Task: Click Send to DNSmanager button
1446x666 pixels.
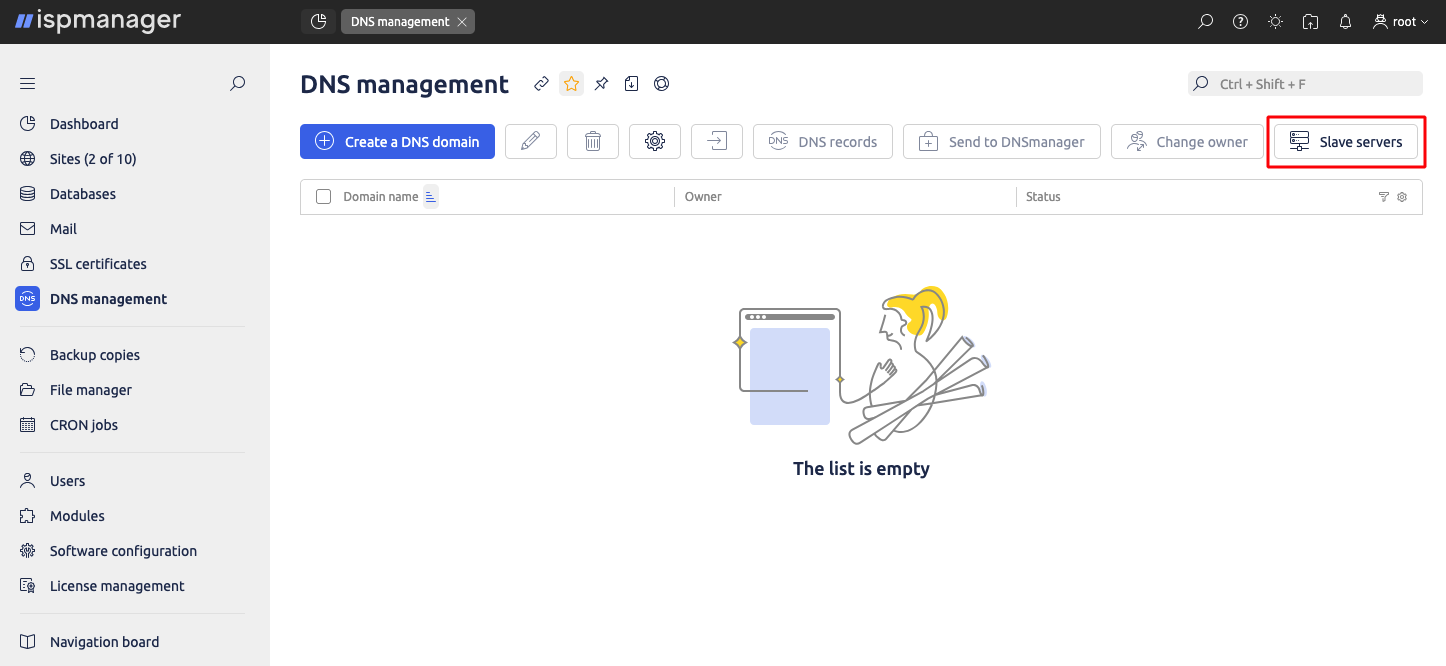Action: point(1002,142)
